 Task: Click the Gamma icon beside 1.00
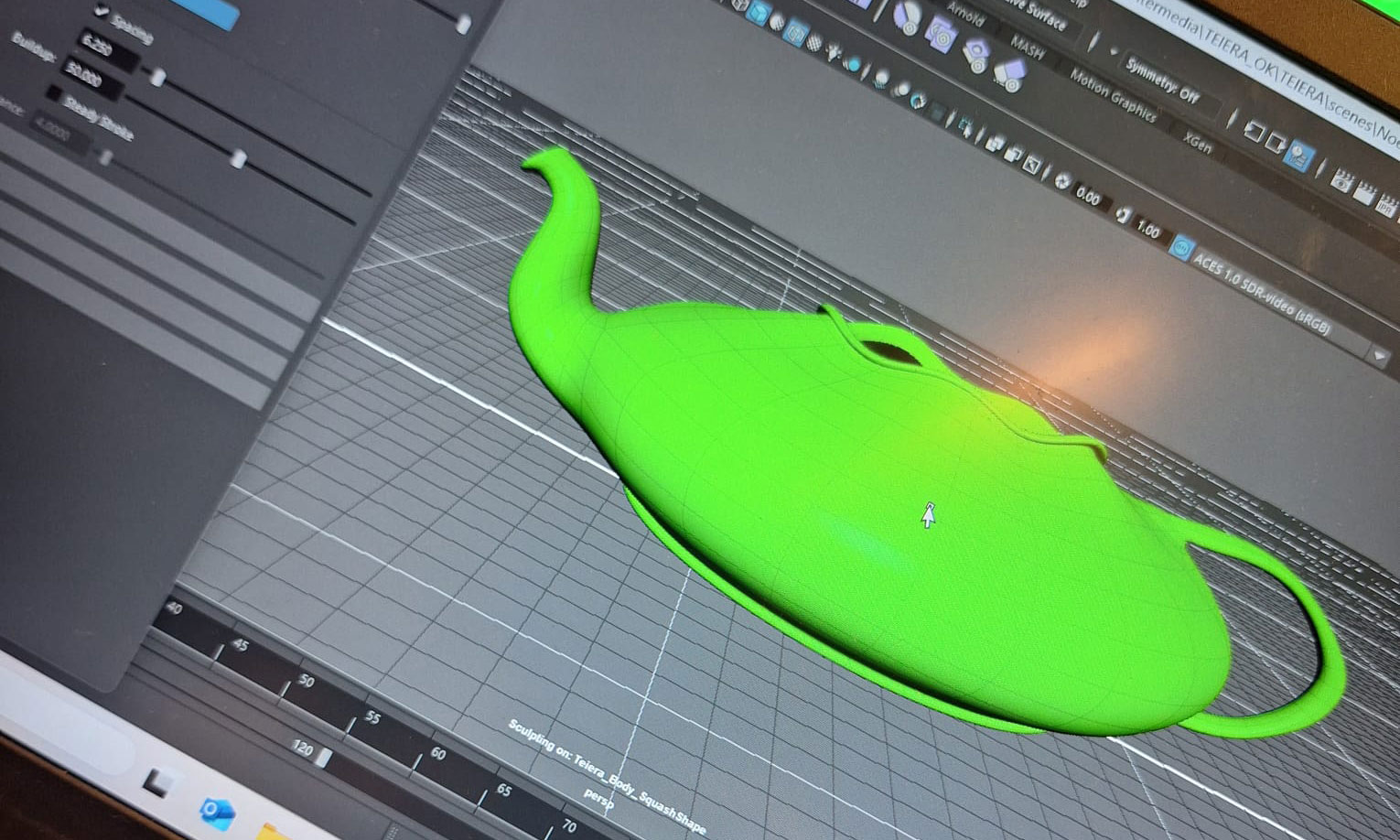(1125, 214)
